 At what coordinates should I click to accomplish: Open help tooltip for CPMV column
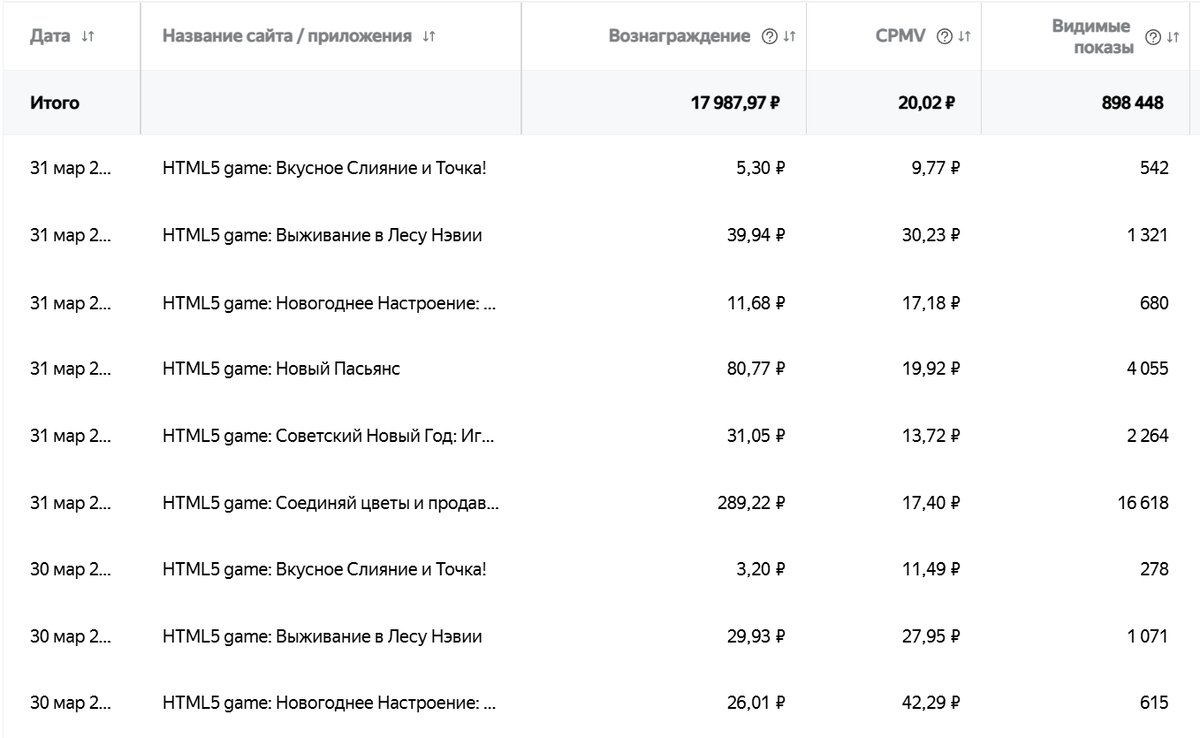tap(944, 36)
